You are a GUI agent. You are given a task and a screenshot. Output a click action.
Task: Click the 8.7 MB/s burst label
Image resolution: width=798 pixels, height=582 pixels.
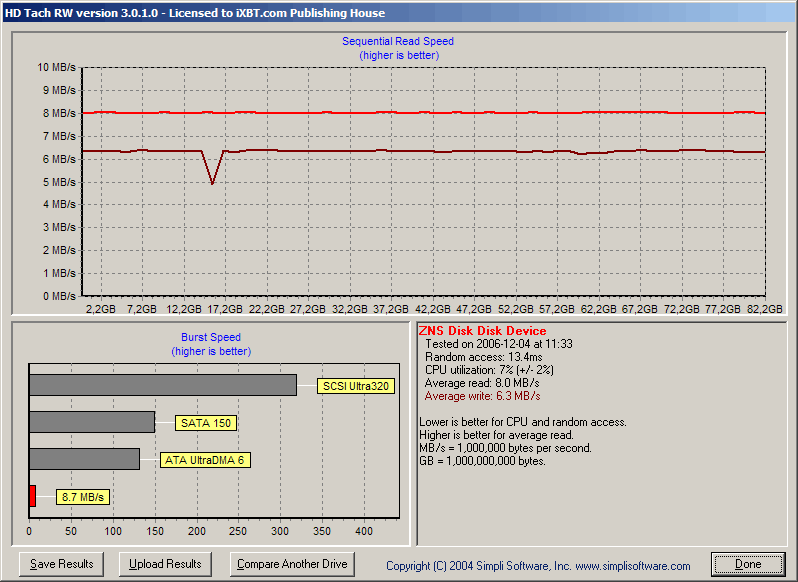tap(82, 497)
